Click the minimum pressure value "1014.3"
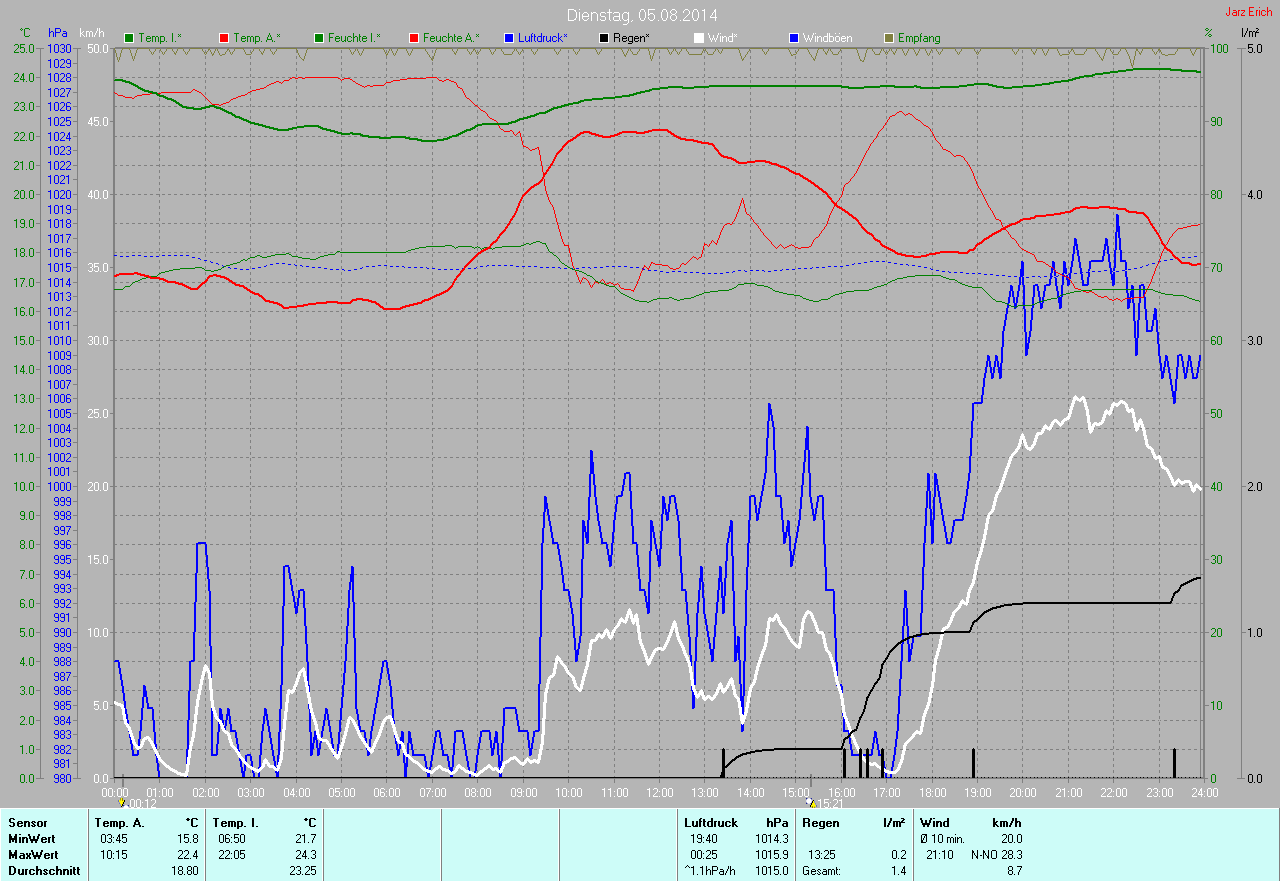 (x=771, y=839)
